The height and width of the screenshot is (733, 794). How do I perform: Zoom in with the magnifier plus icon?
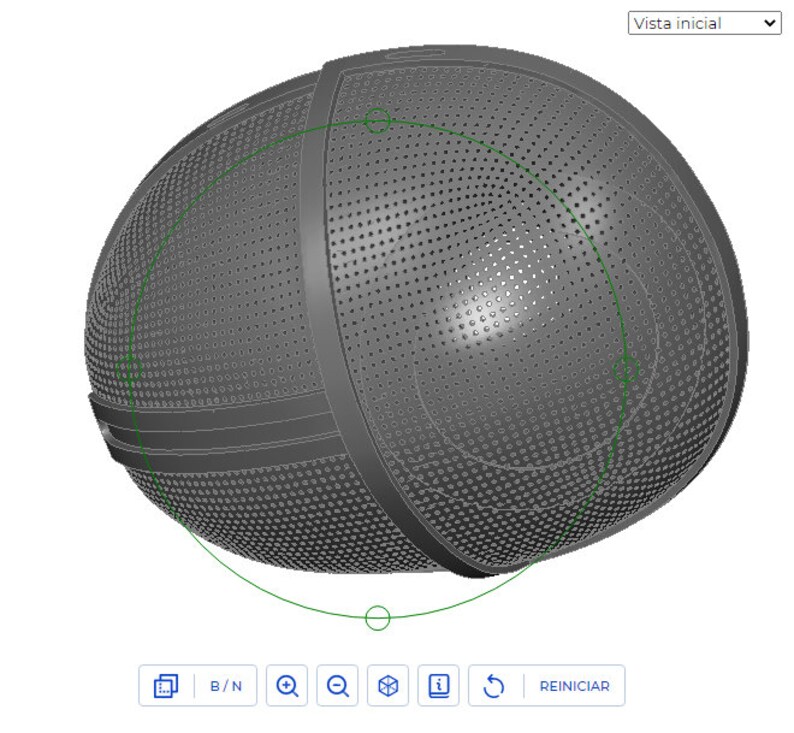[x=287, y=686]
